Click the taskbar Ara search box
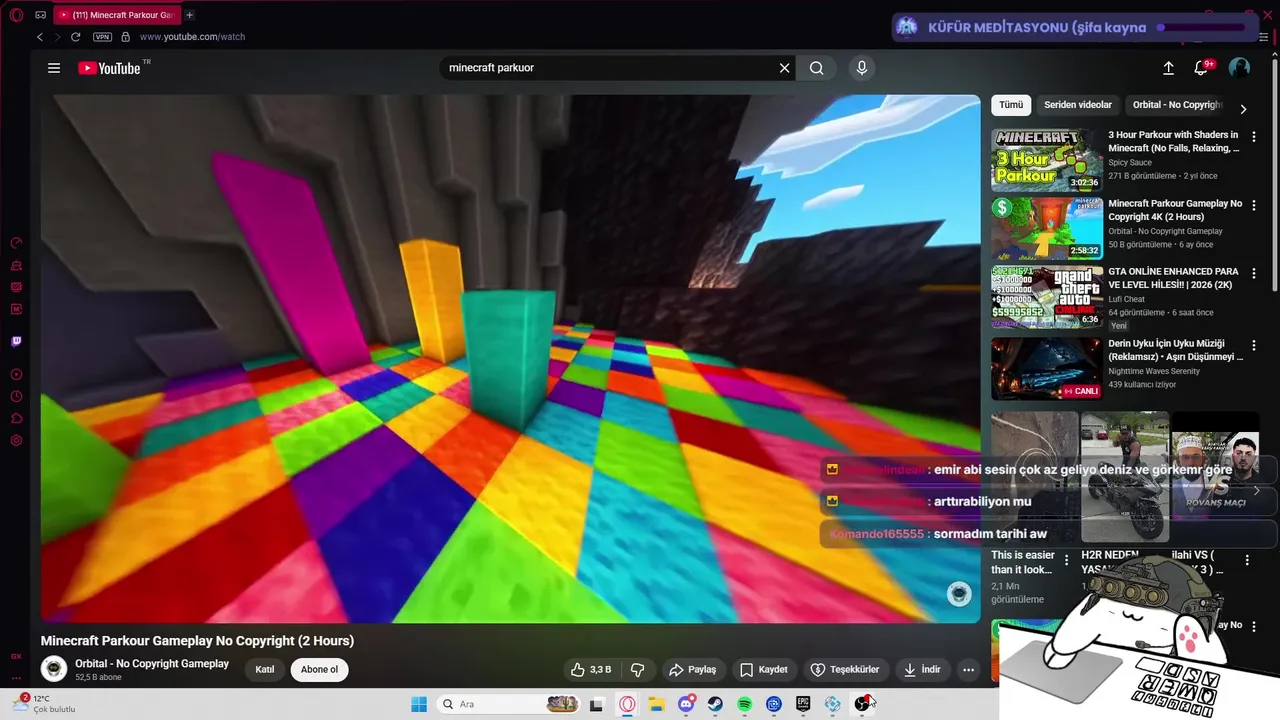The image size is (1280, 720). pos(510,704)
